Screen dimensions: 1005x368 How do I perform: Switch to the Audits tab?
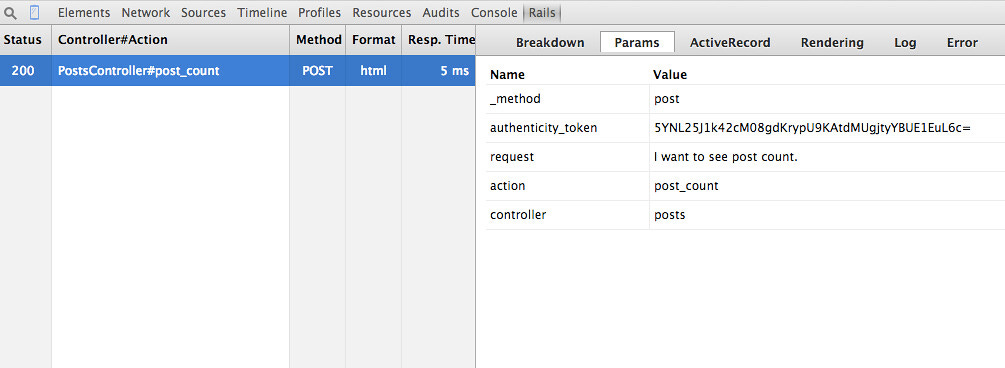441,13
